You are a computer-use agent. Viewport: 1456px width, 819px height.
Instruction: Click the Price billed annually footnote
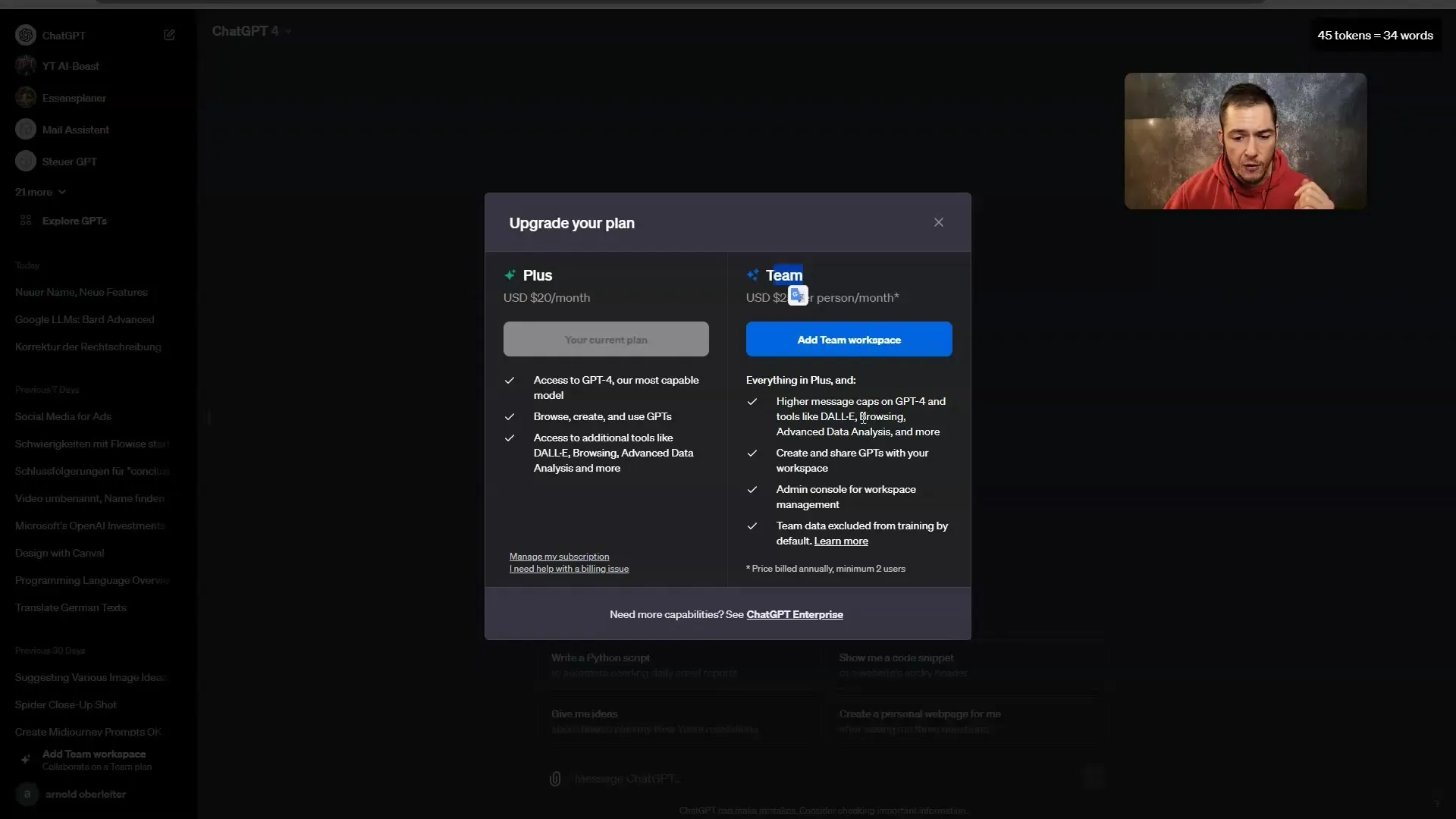click(826, 569)
